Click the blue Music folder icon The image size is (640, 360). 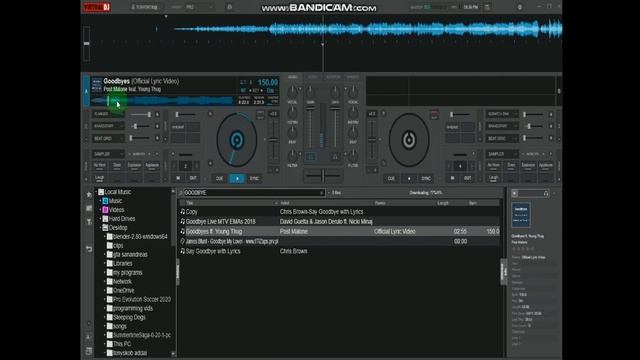[x=105, y=201]
